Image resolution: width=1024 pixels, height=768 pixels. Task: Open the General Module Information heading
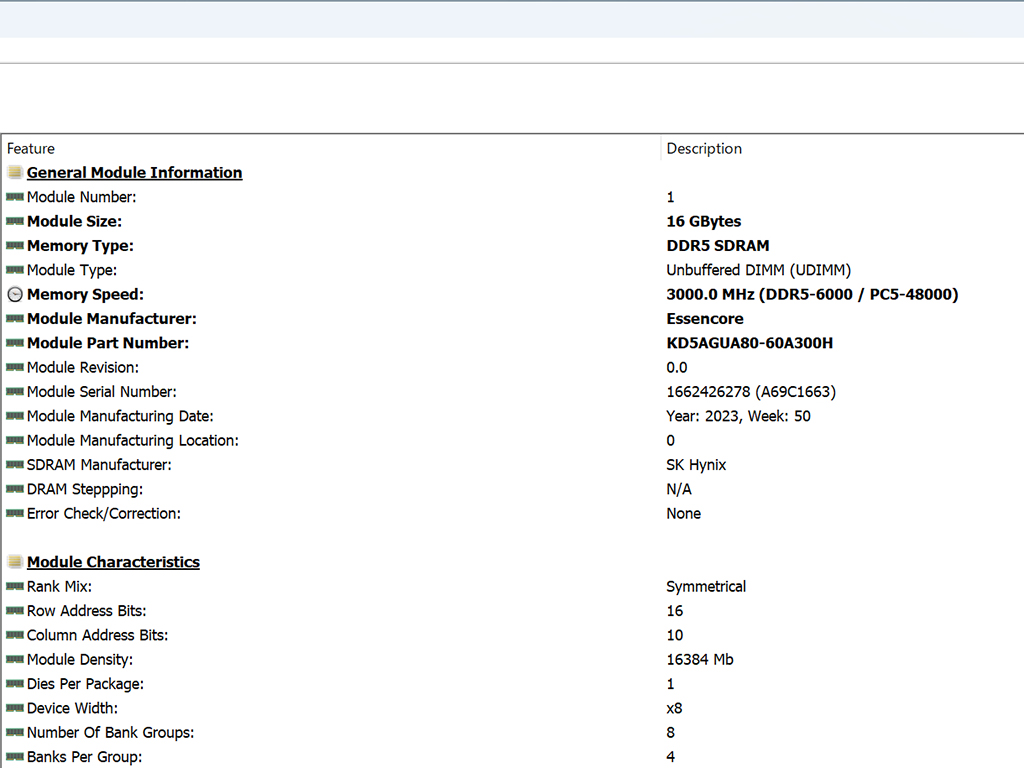(x=135, y=172)
